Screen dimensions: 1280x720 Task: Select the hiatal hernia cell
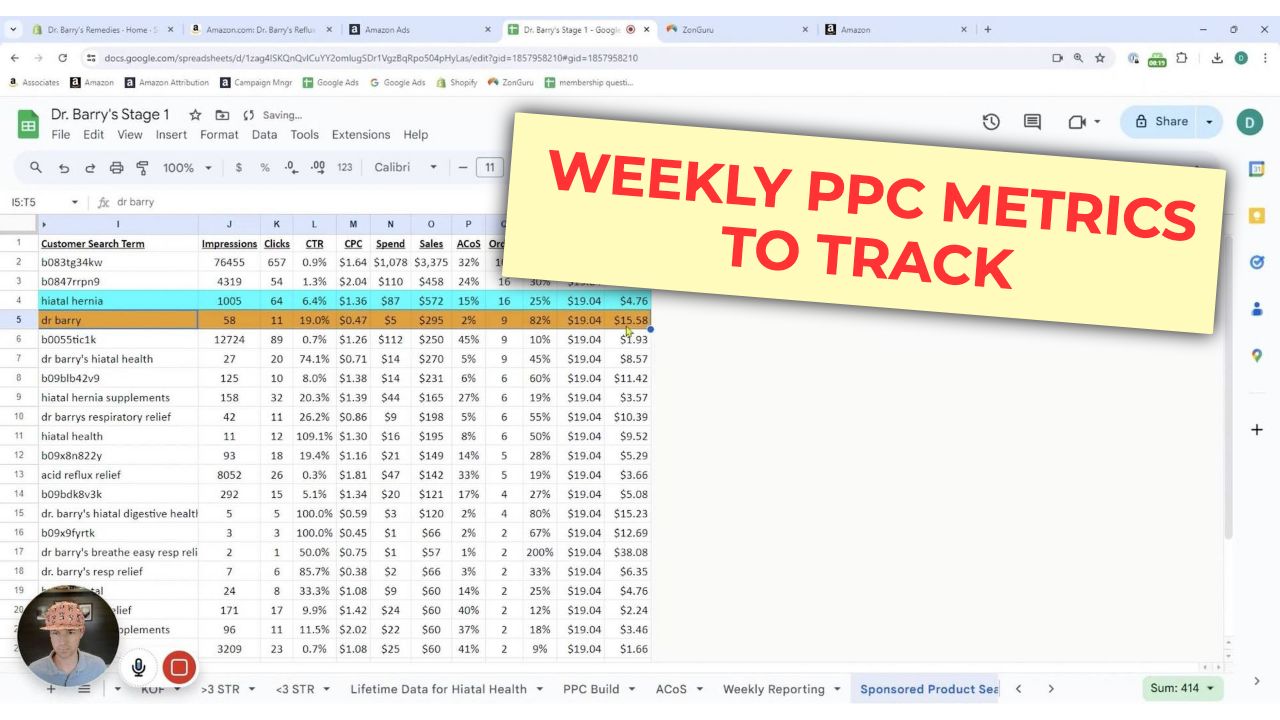(x=118, y=301)
